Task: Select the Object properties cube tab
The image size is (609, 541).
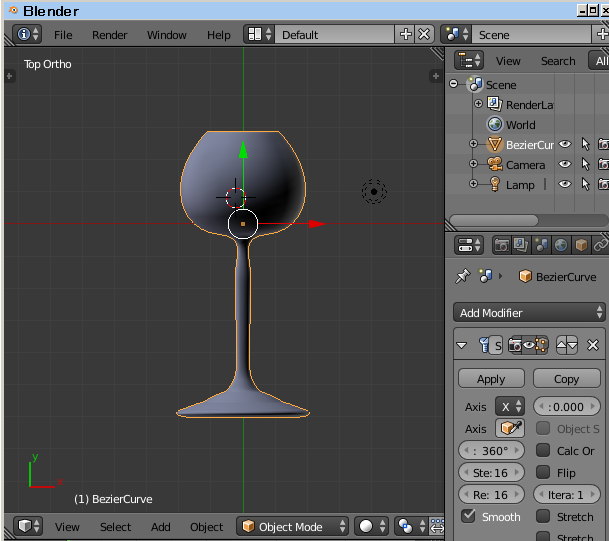Action: (x=580, y=245)
